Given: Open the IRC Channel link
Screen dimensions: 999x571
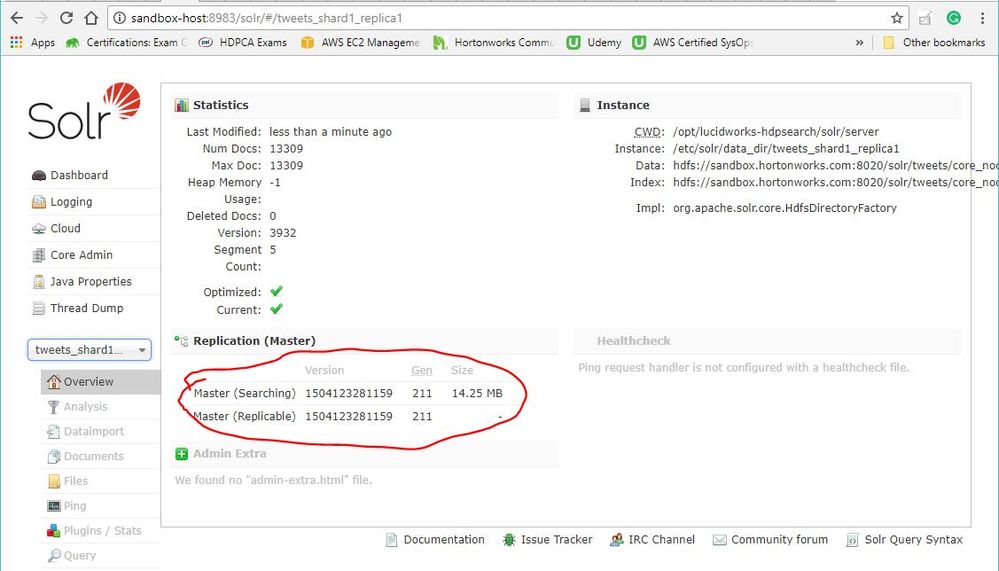Looking at the screenshot, I should pos(661,540).
